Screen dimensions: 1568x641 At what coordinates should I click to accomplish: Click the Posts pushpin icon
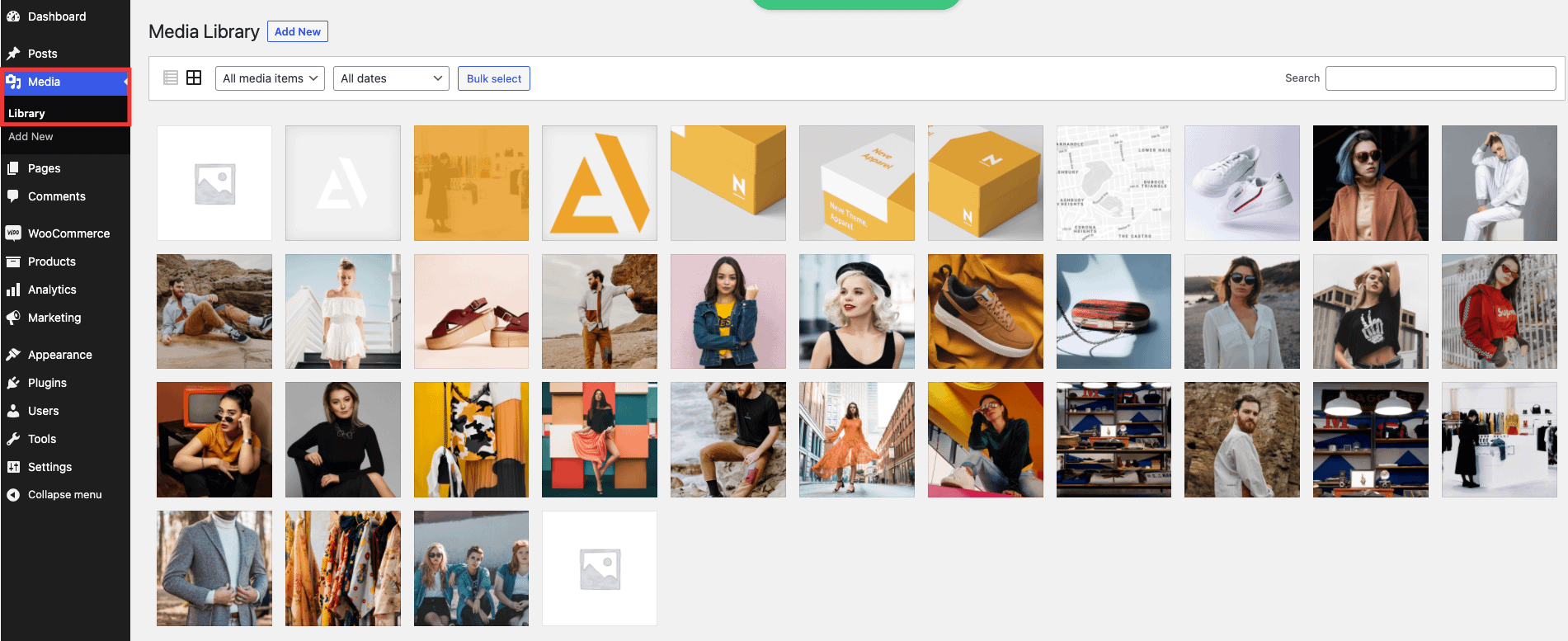coord(13,54)
